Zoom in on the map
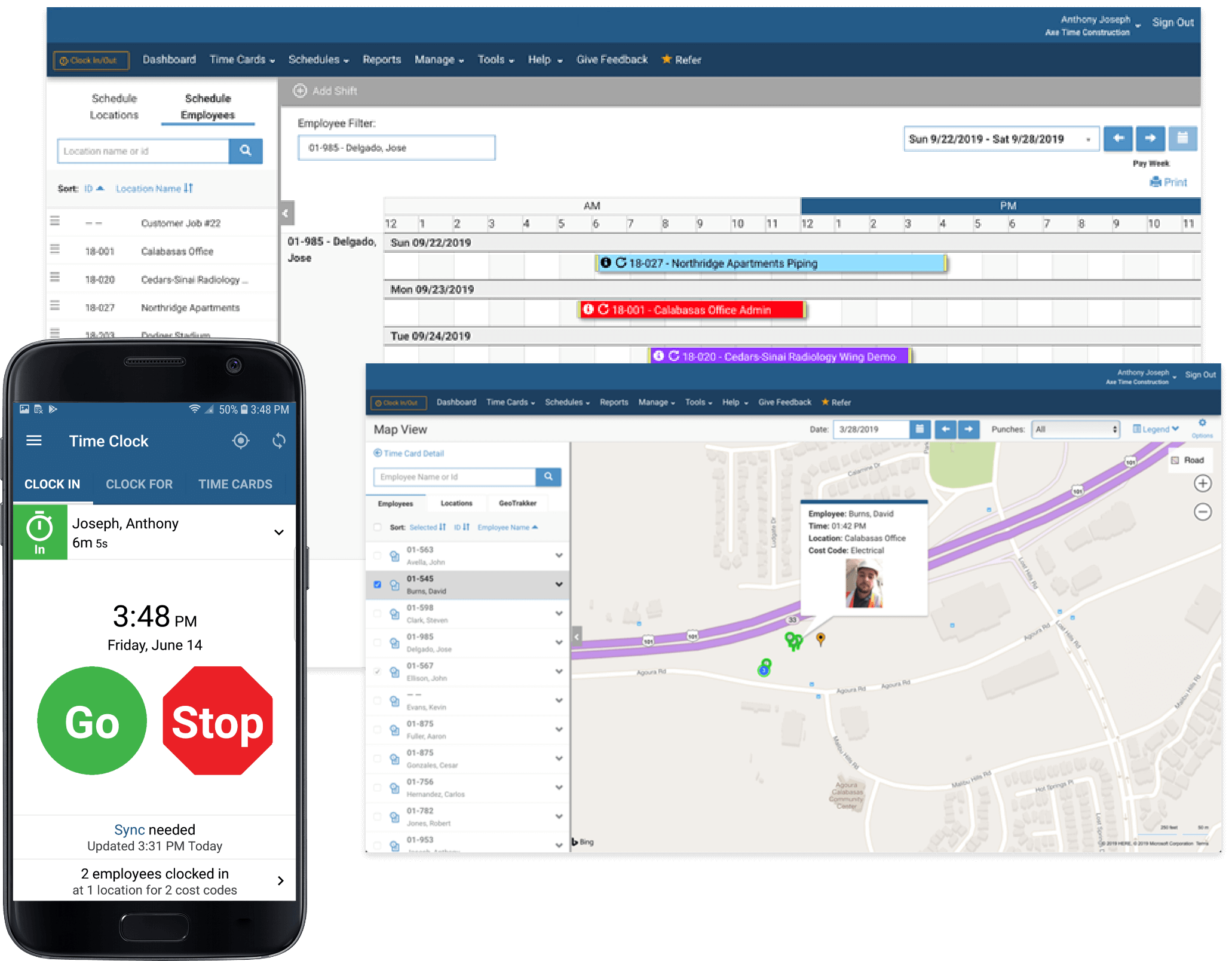This screenshot has width=1232, height=961. 1202,483
